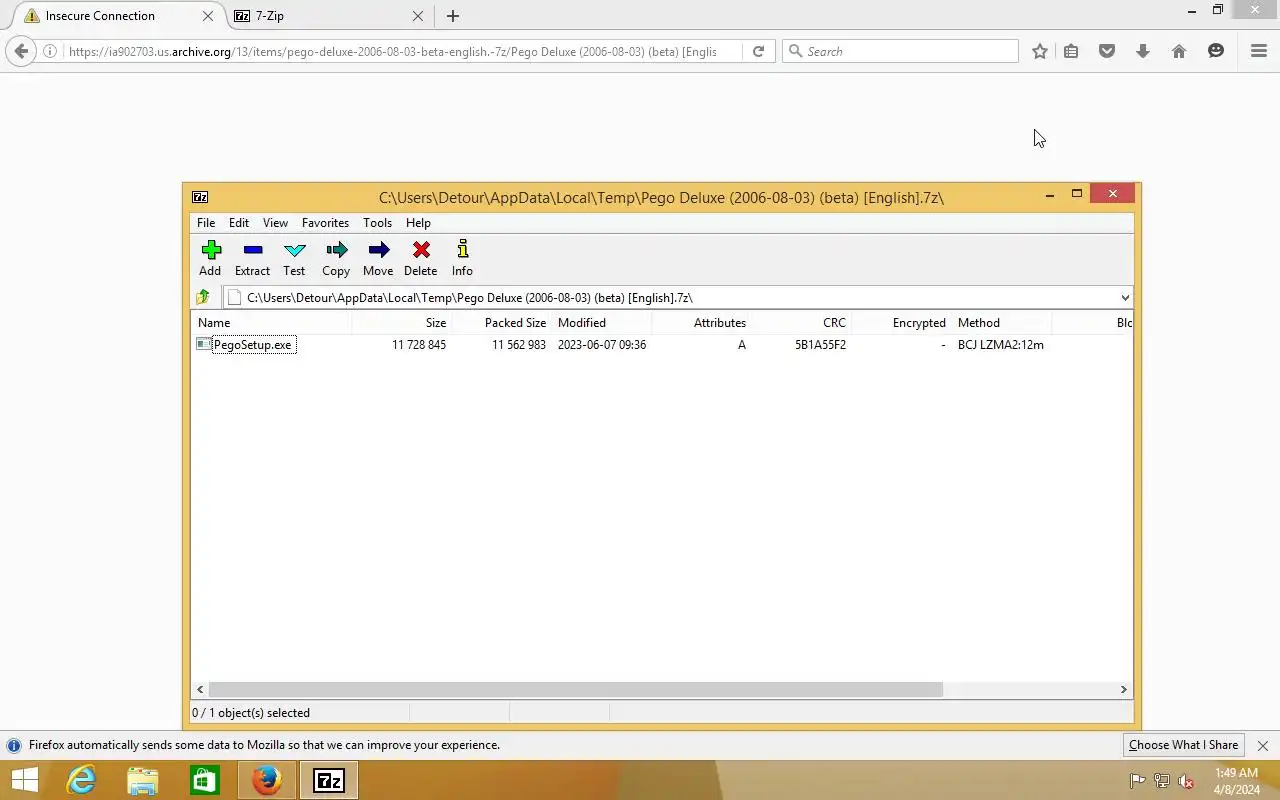Sort by the Encrypted column header

(x=901, y=323)
